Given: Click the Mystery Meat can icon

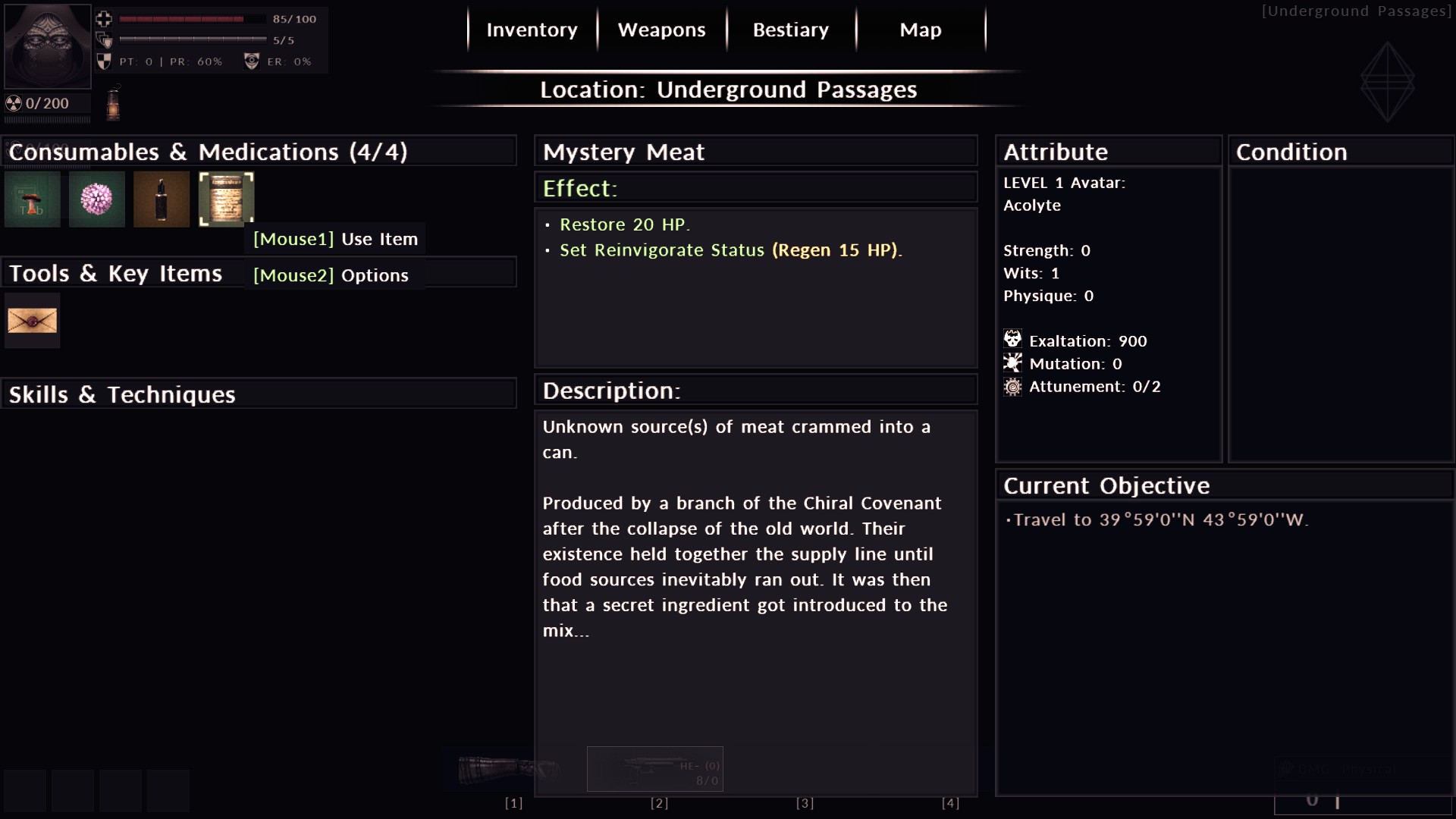Looking at the screenshot, I should (226, 199).
